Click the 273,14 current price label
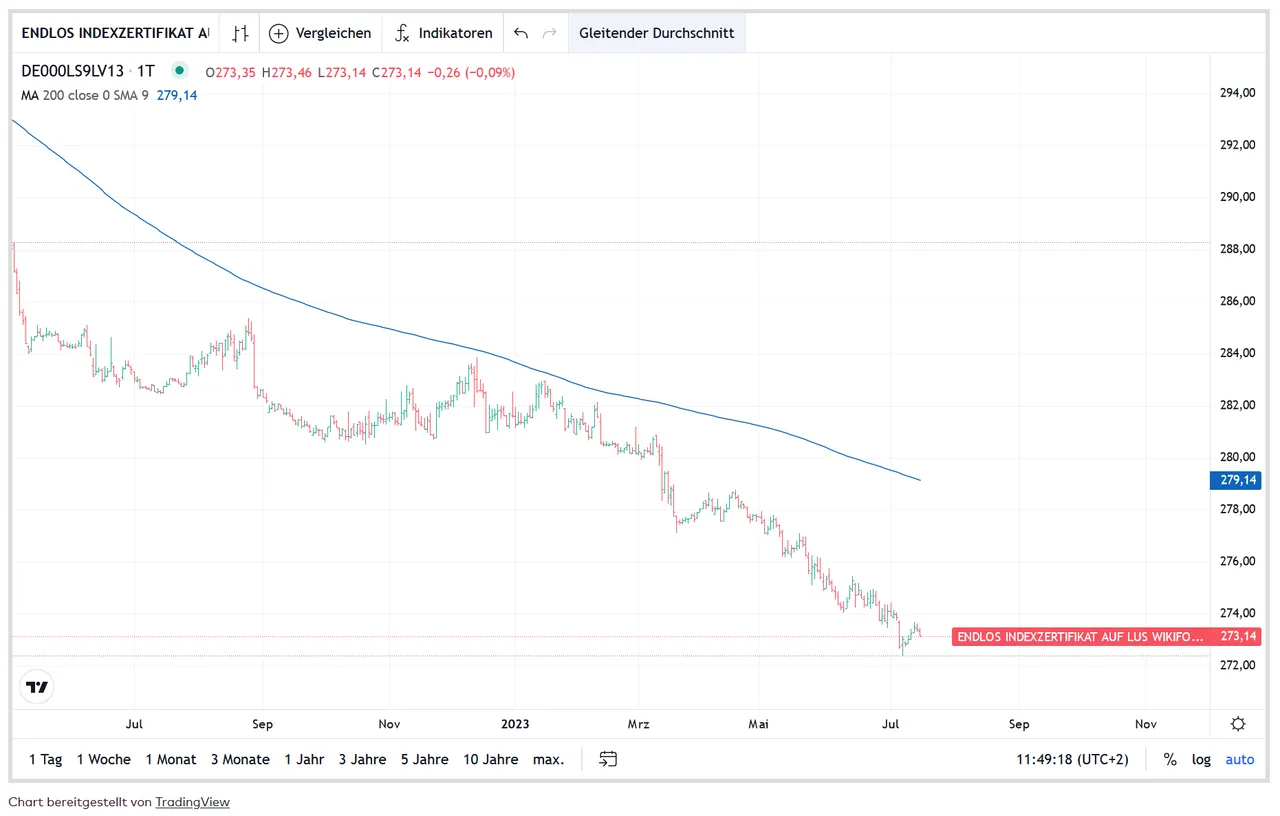 tap(1239, 636)
